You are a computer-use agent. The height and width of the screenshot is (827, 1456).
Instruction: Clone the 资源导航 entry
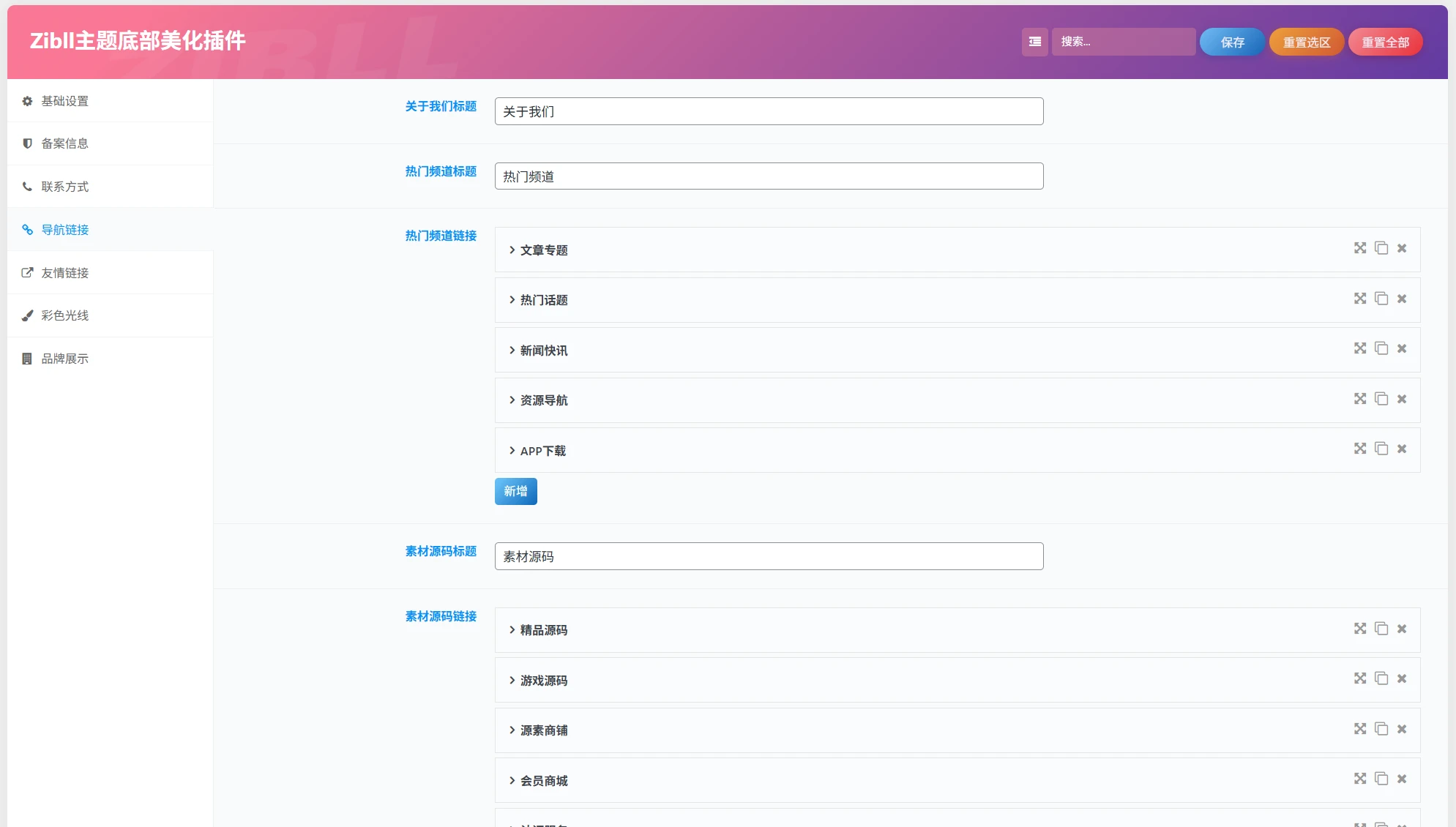1381,399
